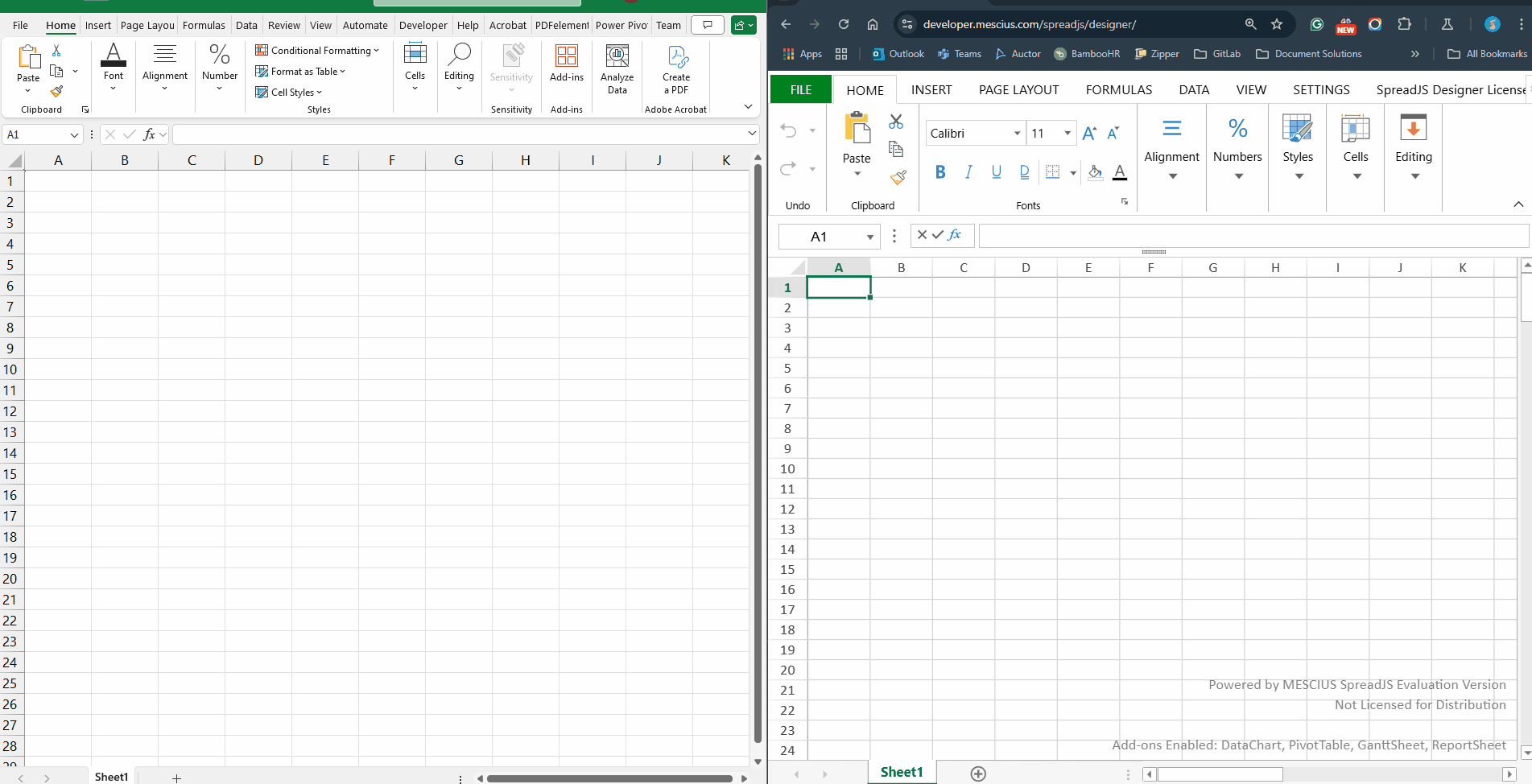1532x784 pixels.
Task: Toggle Bold in SpreadJS Fonts group
Action: [x=940, y=171]
